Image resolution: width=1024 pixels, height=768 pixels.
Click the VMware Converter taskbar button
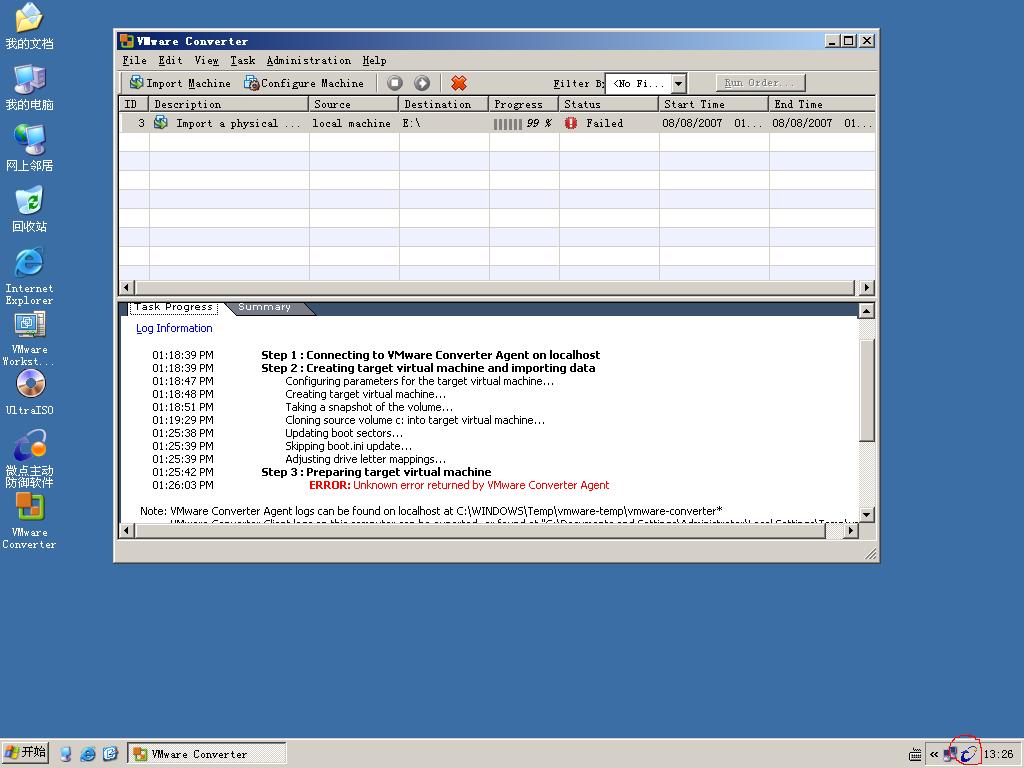pyautogui.click(x=206, y=754)
